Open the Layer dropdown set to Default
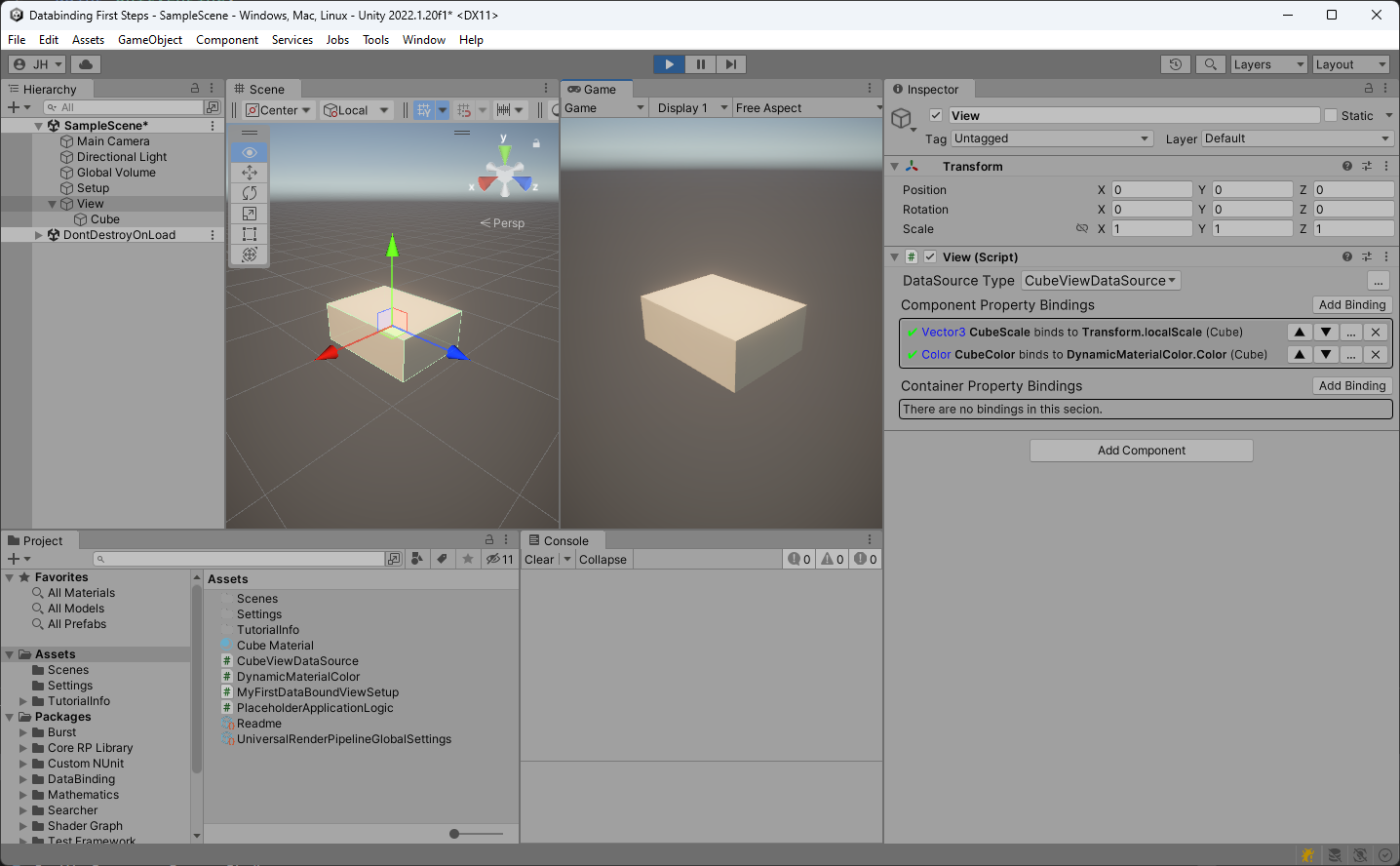This screenshot has height=866, width=1400. click(1298, 138)
